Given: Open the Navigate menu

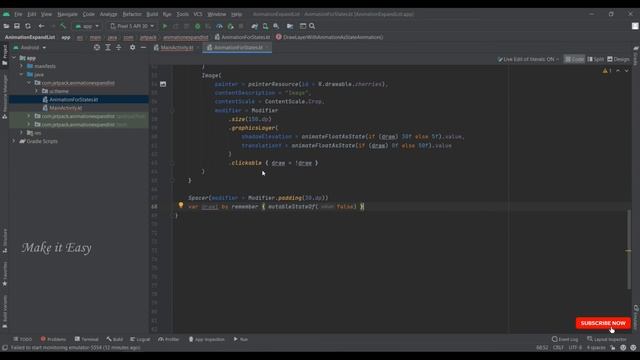Looking at the screenshot, I should click(67, 14).
